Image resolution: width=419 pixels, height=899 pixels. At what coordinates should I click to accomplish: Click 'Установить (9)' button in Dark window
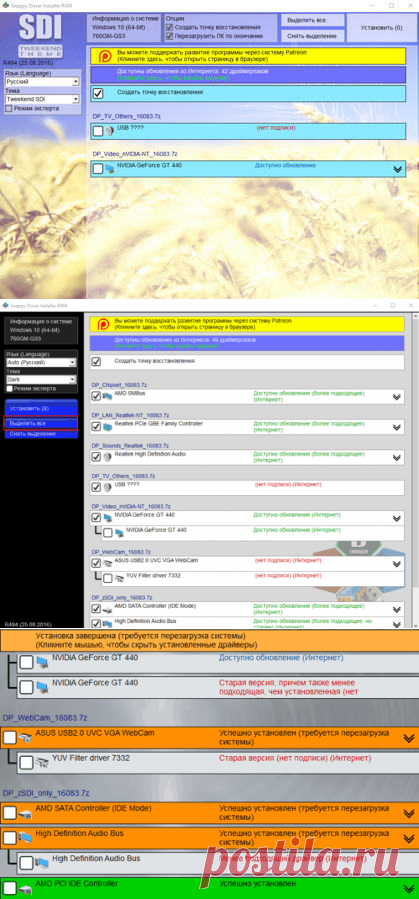click(41, 409)
